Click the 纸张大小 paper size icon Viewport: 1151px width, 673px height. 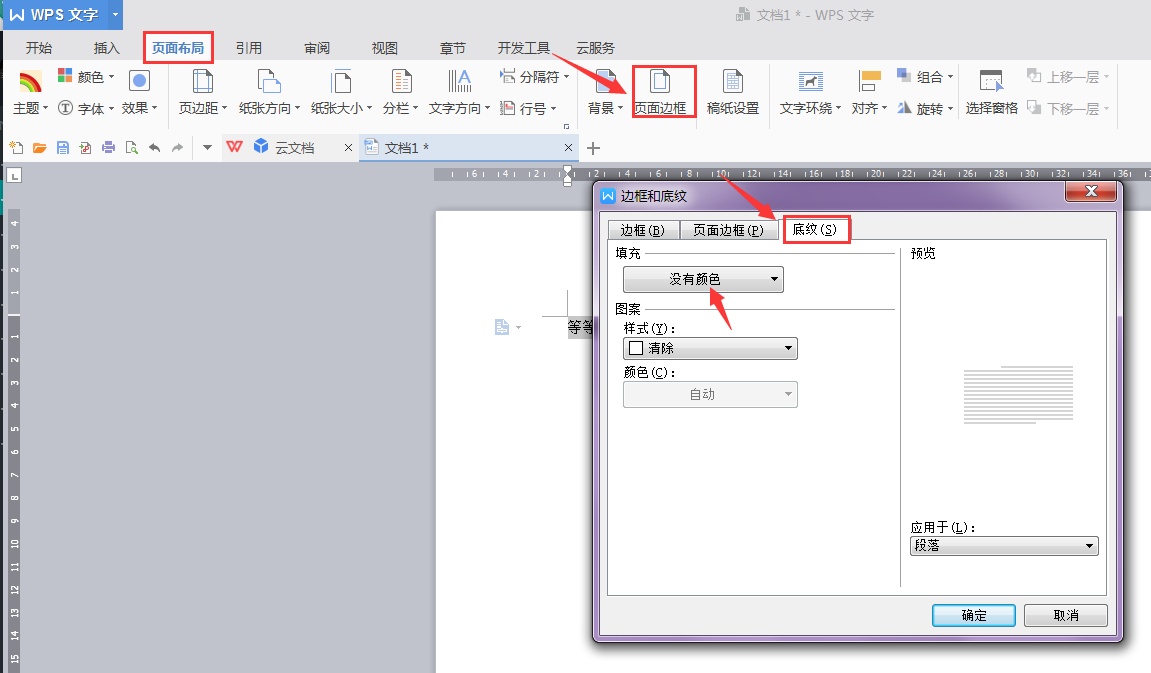(341, 81)
